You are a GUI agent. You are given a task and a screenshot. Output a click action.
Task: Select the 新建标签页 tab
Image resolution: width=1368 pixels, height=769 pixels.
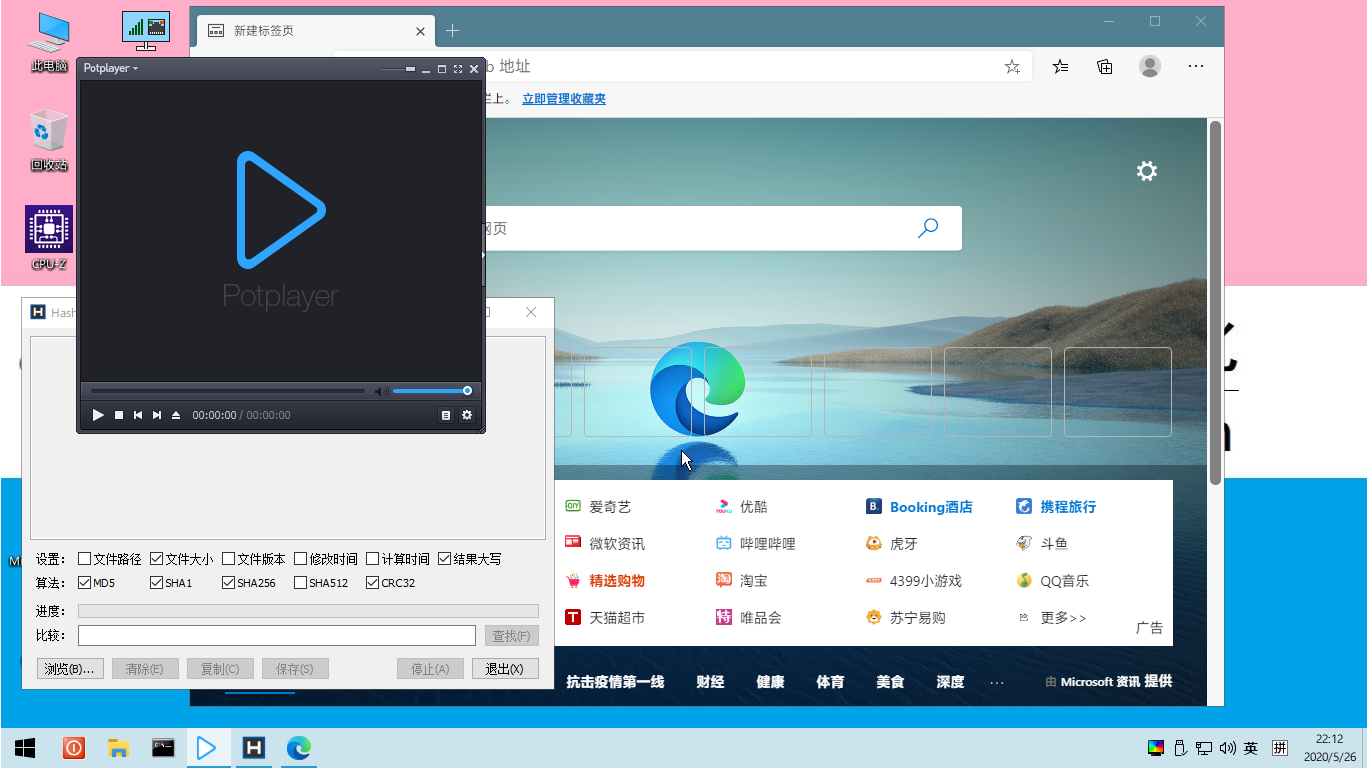click(316, 31)
